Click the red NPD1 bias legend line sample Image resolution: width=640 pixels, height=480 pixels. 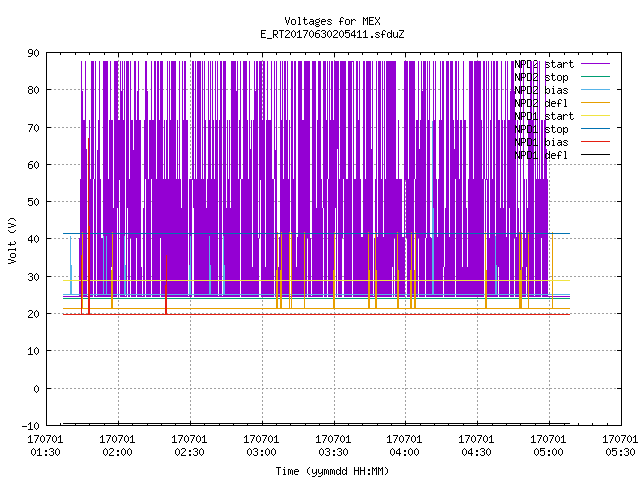coord(596,142)
